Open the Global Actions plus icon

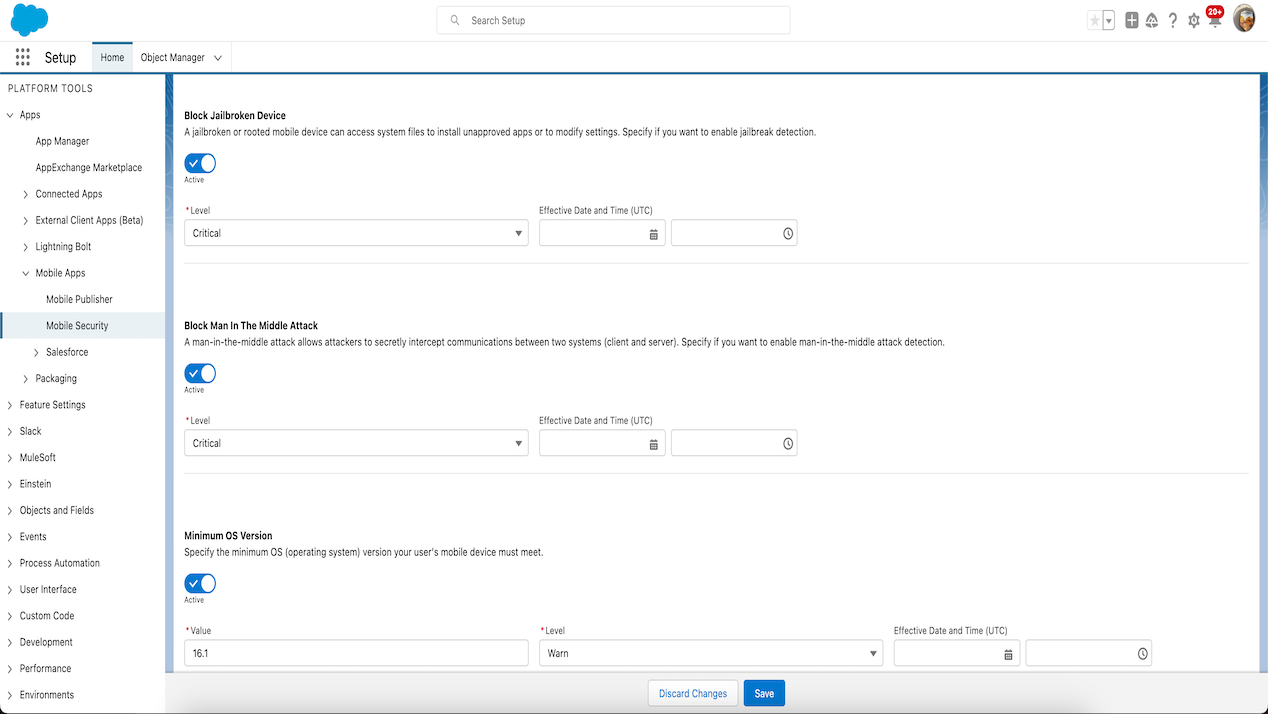(x=1132, y=20)
